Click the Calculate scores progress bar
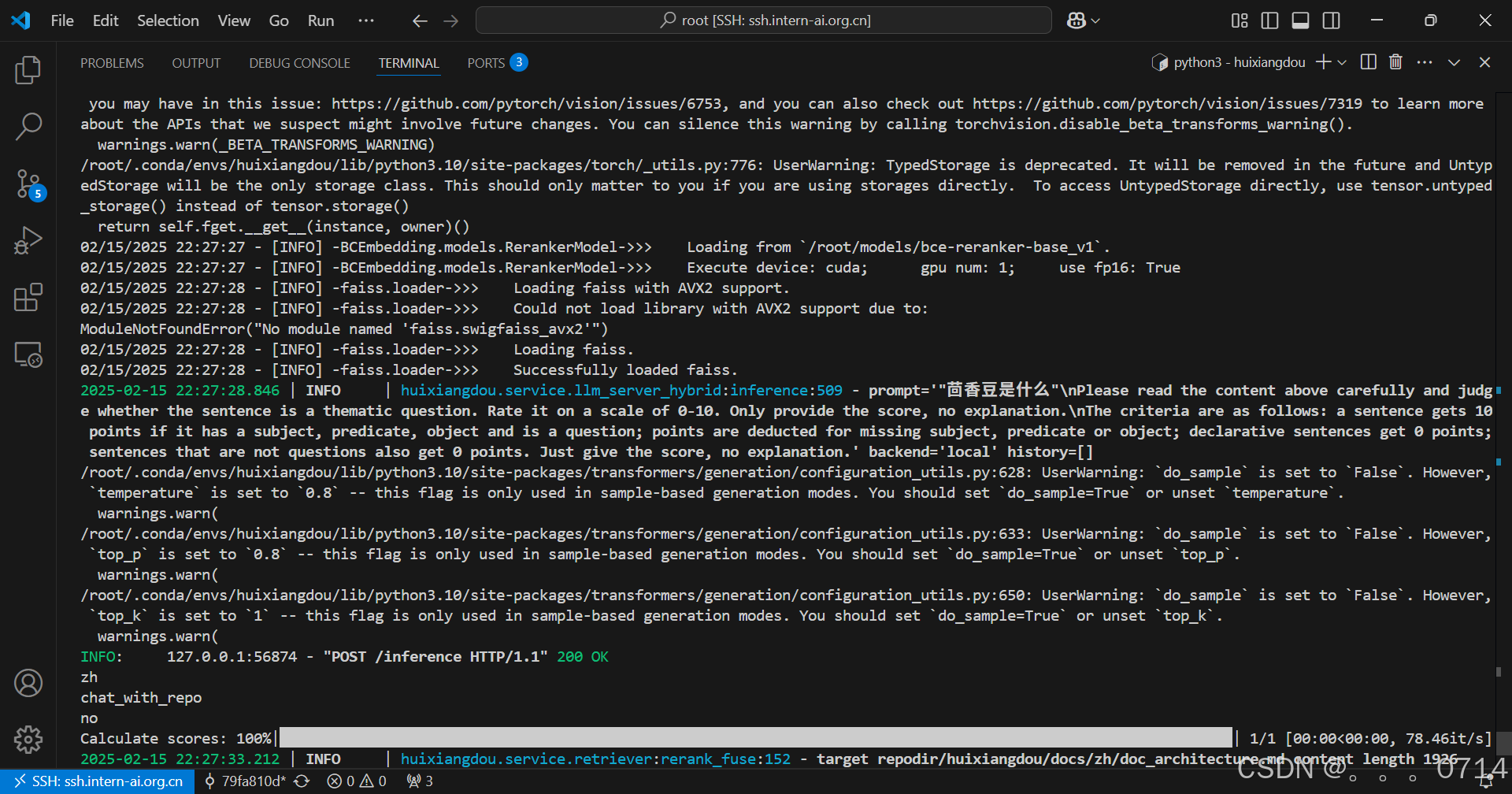 [x=756, y=737]
